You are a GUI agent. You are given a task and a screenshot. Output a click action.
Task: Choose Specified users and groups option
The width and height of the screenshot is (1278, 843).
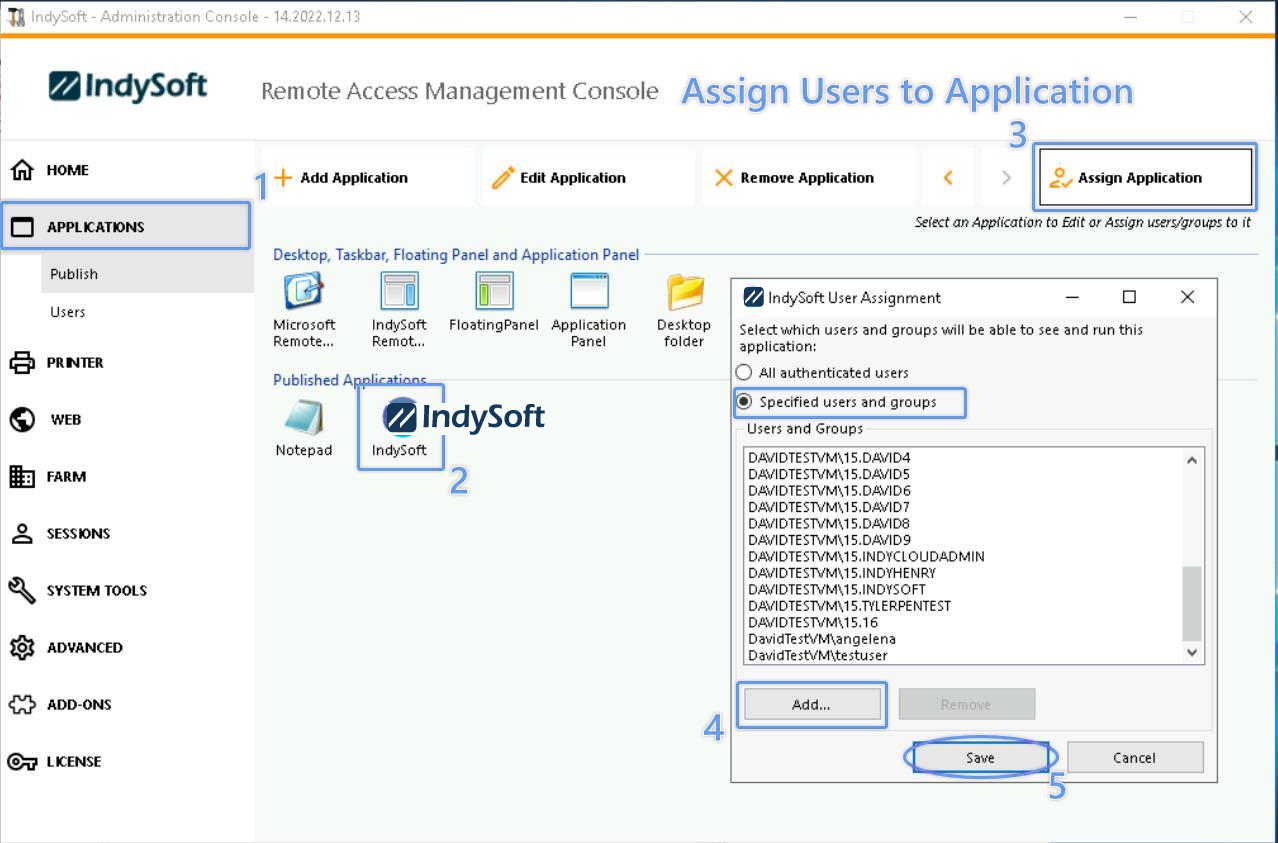(x=837, y=402)
